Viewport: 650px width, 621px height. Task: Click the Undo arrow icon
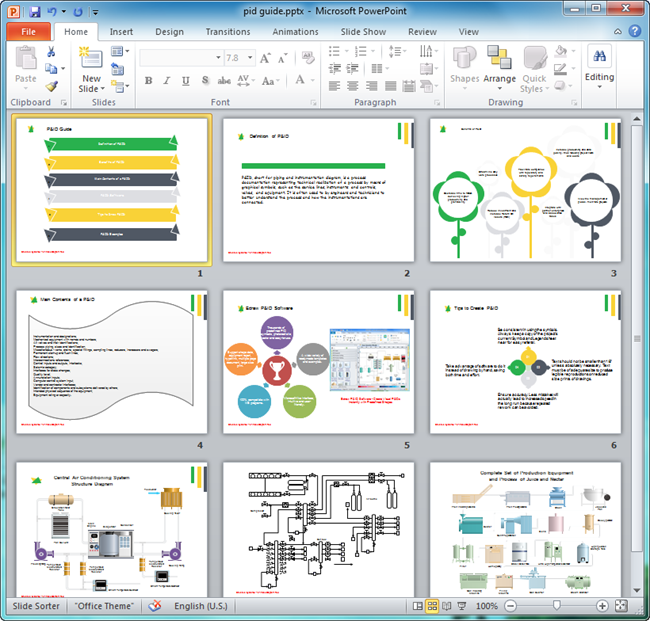(x=54, y=10)
